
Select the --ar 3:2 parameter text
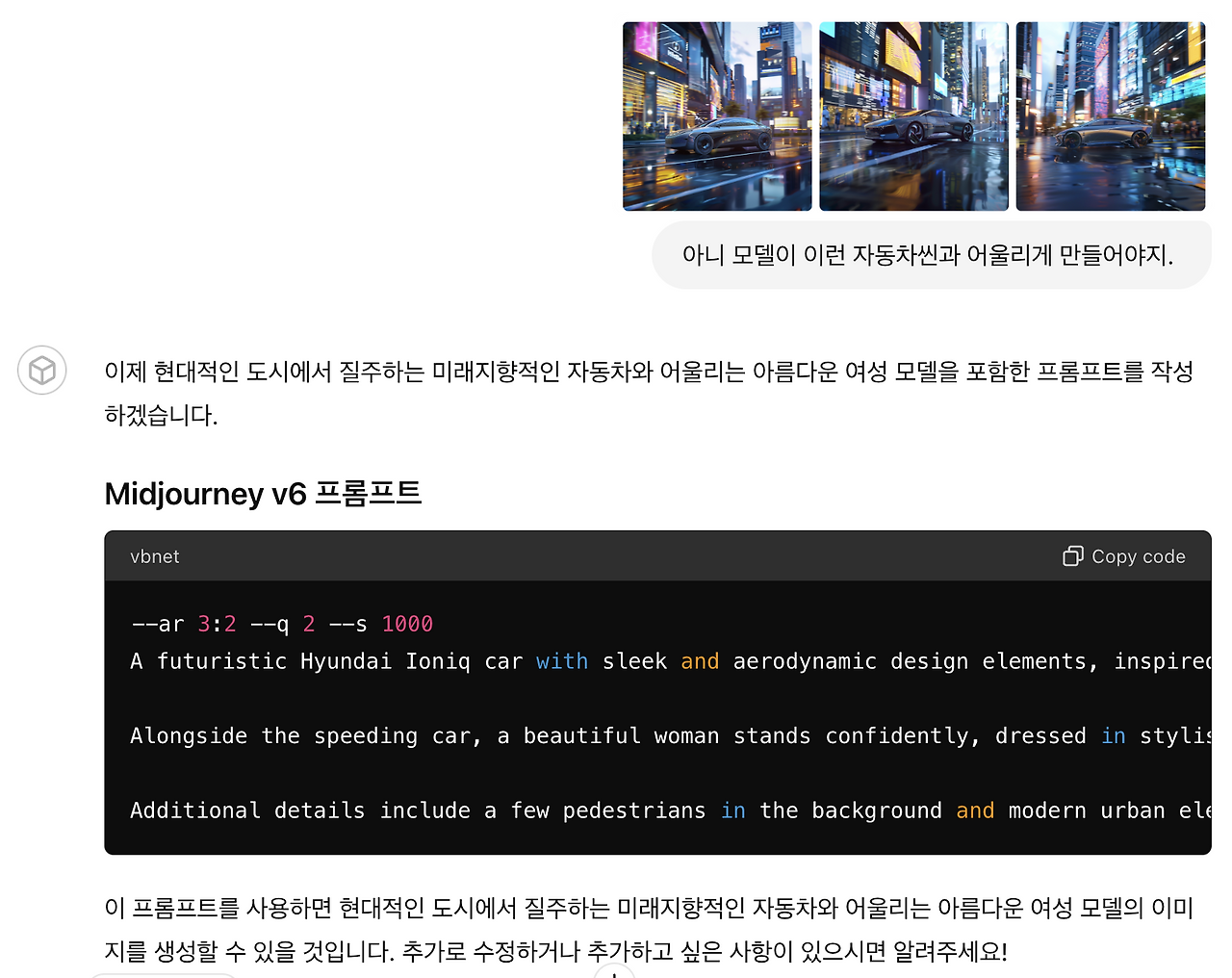pyautogui.click(x=183, y=624)
